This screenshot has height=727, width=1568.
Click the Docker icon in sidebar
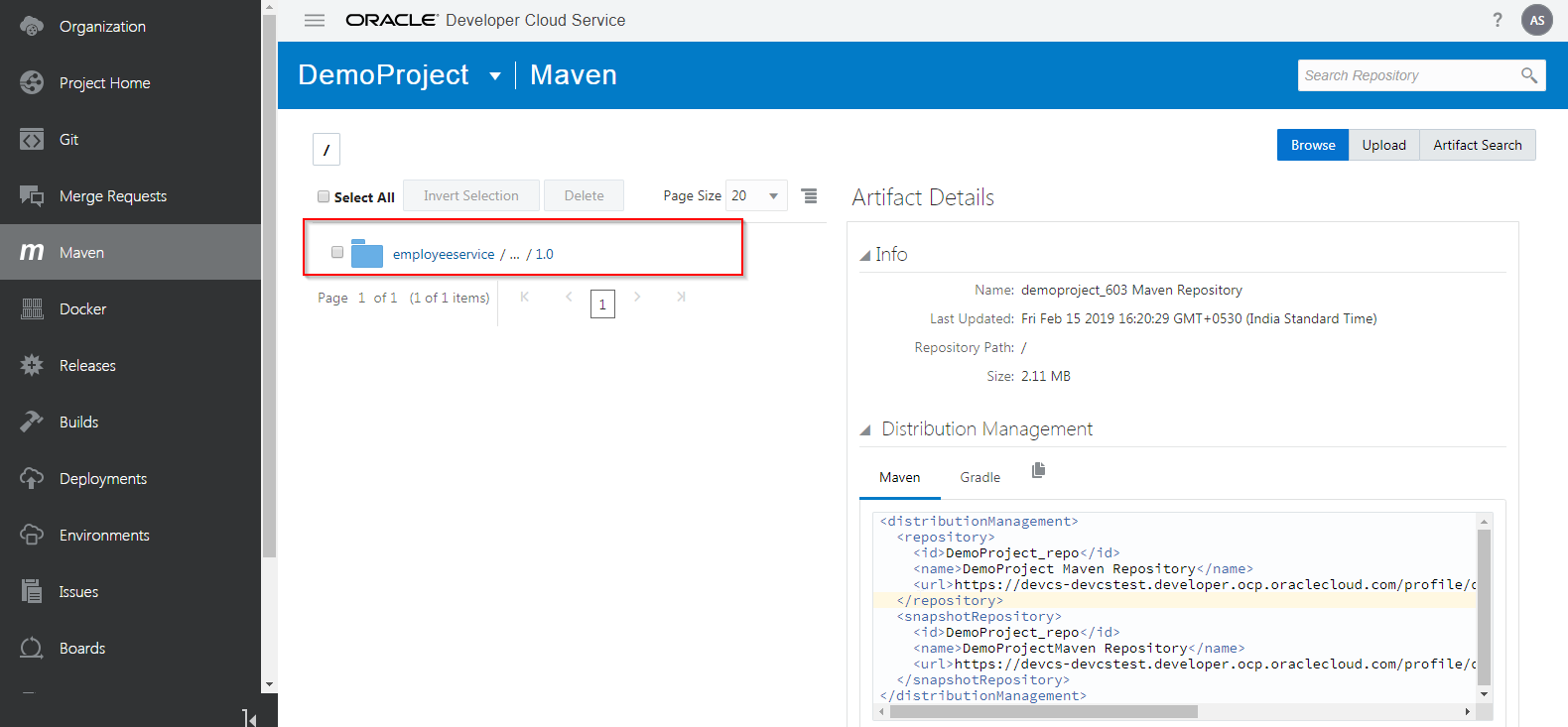(x=32, y=309)
